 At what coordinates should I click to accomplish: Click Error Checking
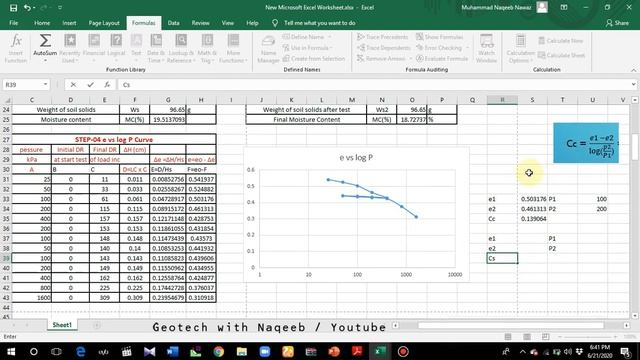coord(439,48)
